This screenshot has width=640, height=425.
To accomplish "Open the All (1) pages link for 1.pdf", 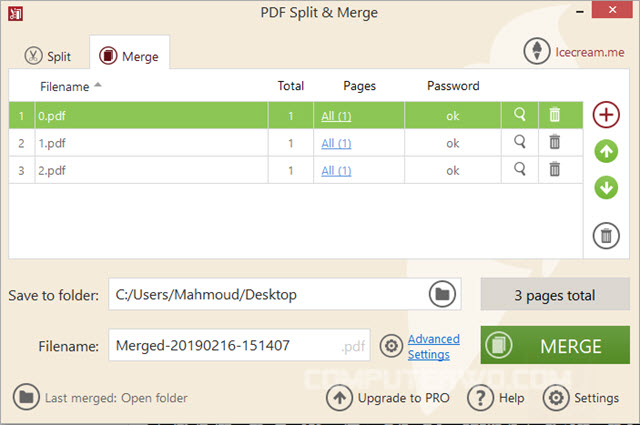I will coord(336,144).
